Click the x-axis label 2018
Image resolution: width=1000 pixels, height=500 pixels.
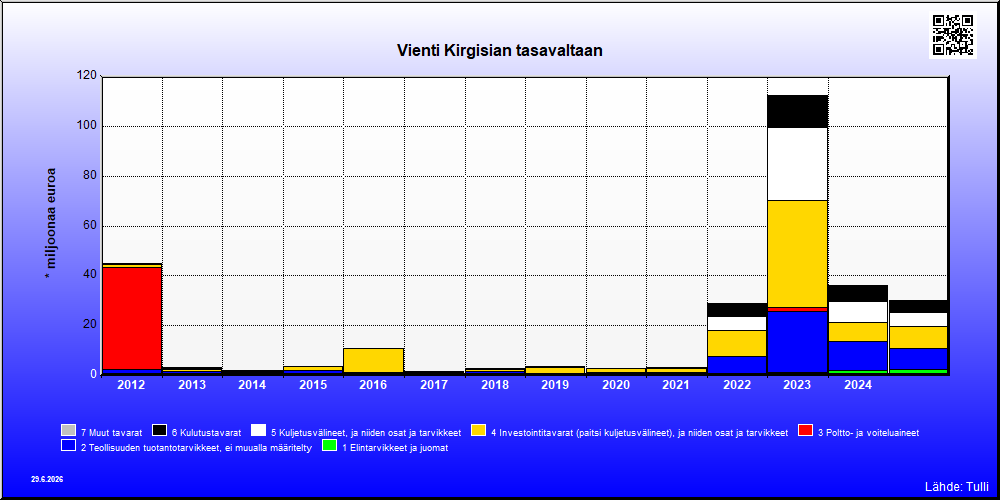click(495, 385)
